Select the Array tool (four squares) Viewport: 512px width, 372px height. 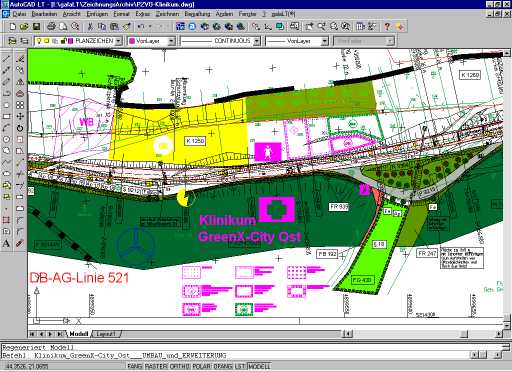coord(20,105)
